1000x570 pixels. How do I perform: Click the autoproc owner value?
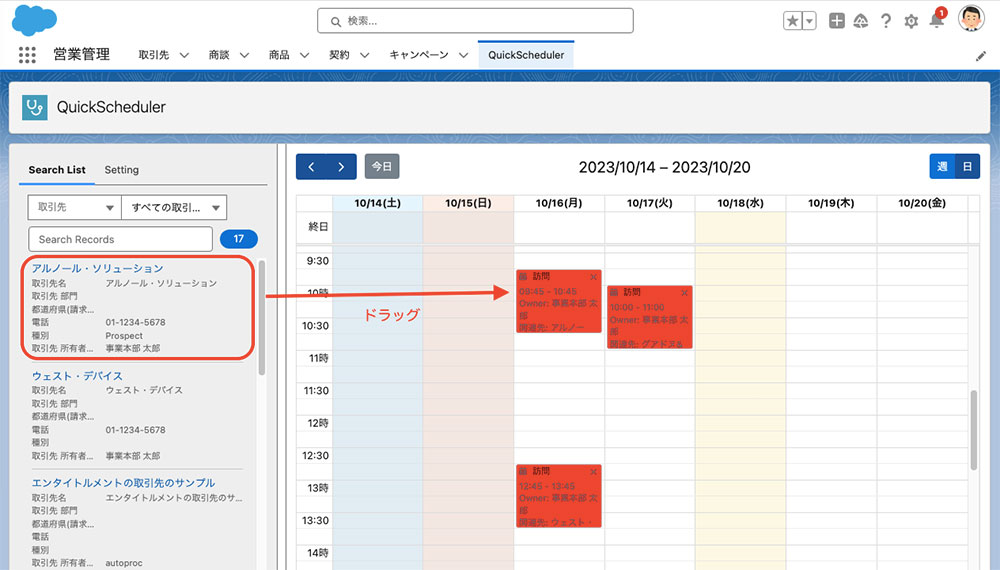pos(124,563)
